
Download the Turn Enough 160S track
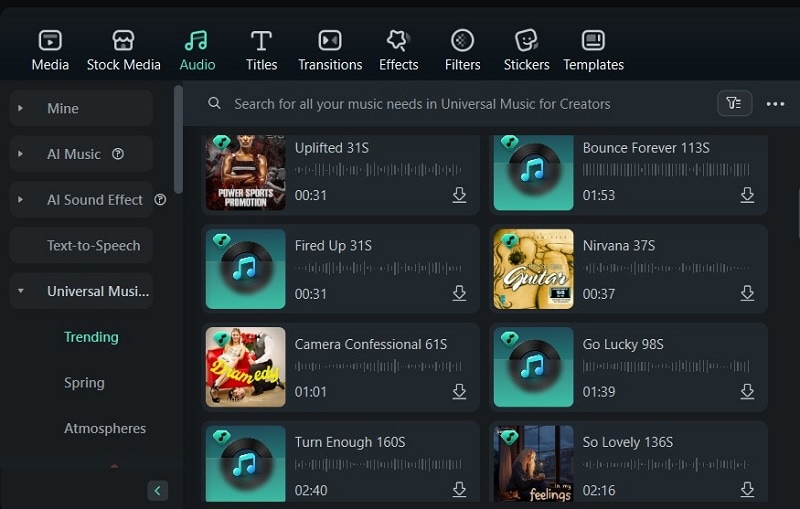click(459, 490)
